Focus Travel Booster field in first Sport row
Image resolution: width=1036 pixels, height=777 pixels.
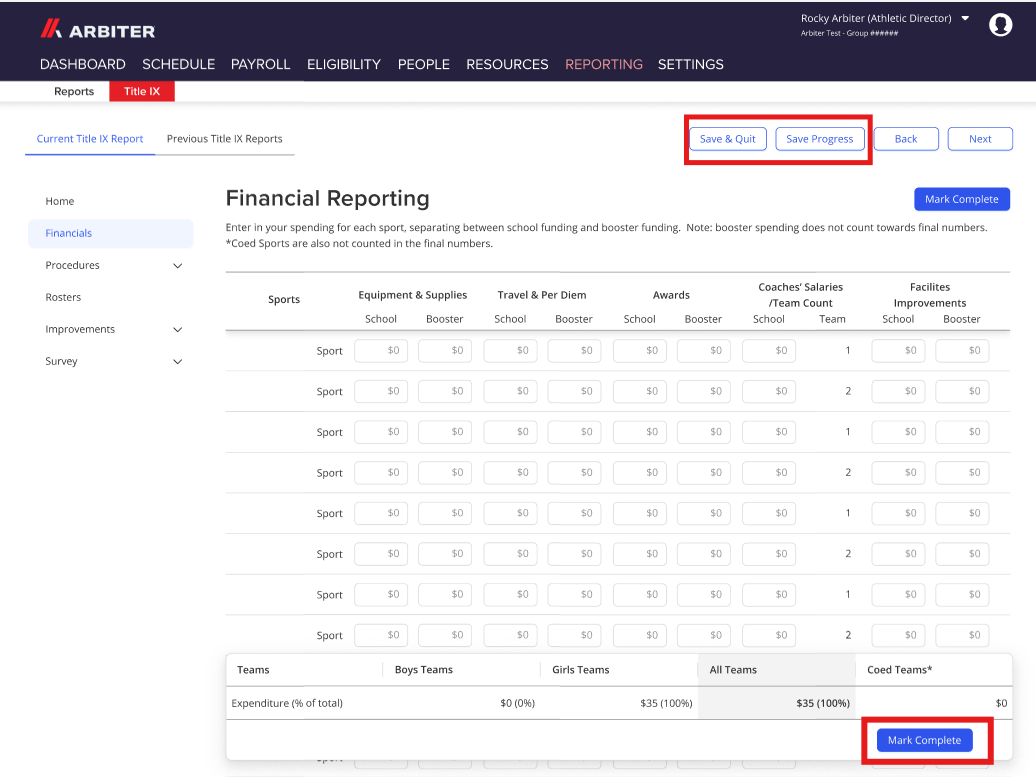574,350
